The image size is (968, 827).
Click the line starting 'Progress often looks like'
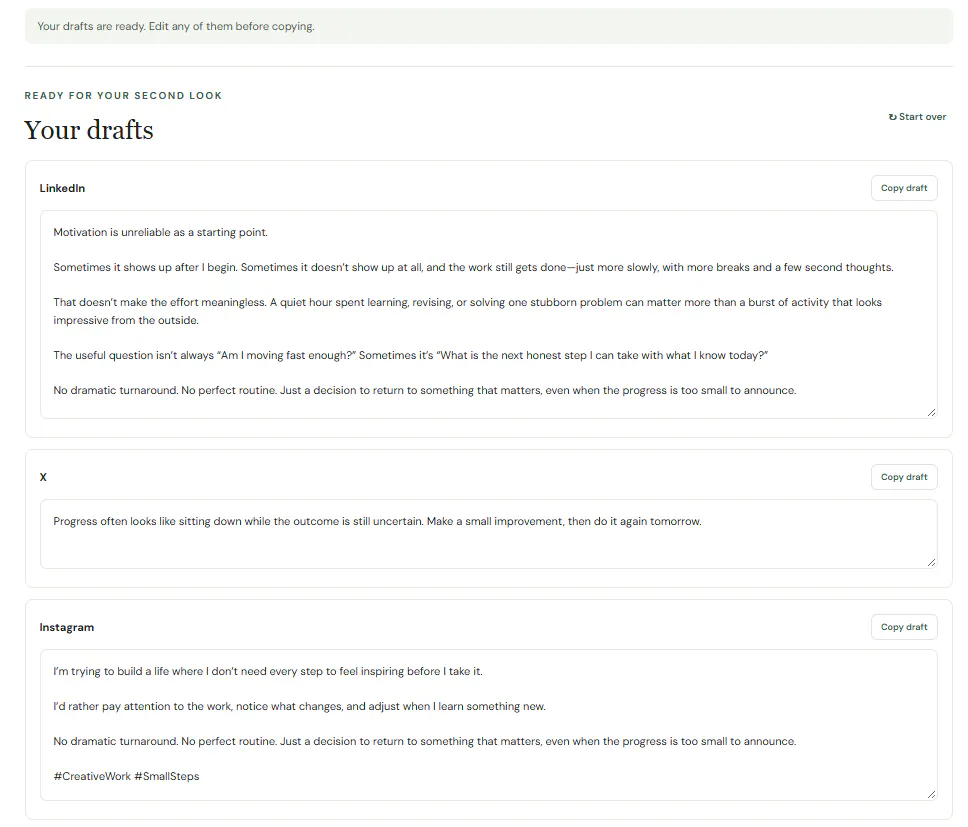[x=377, y=522]
